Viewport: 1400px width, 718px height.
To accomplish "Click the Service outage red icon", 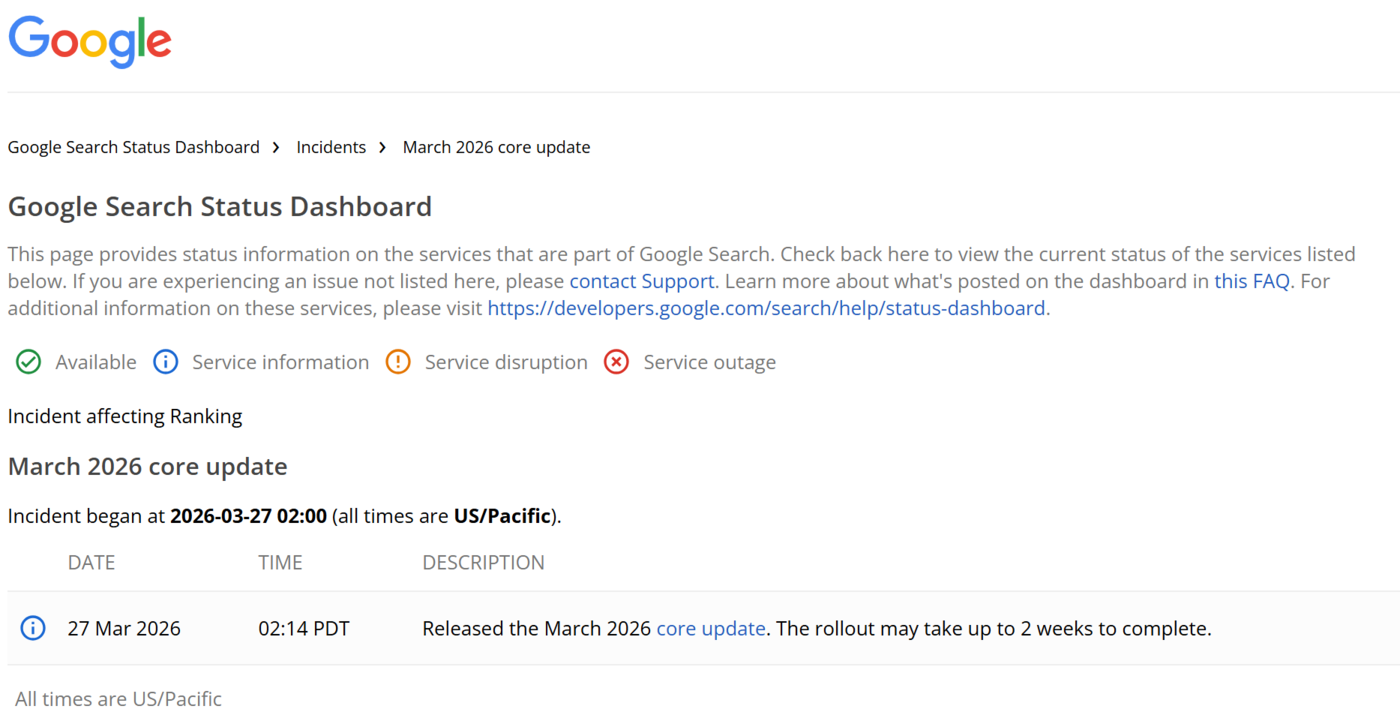I will pos(616,362).
